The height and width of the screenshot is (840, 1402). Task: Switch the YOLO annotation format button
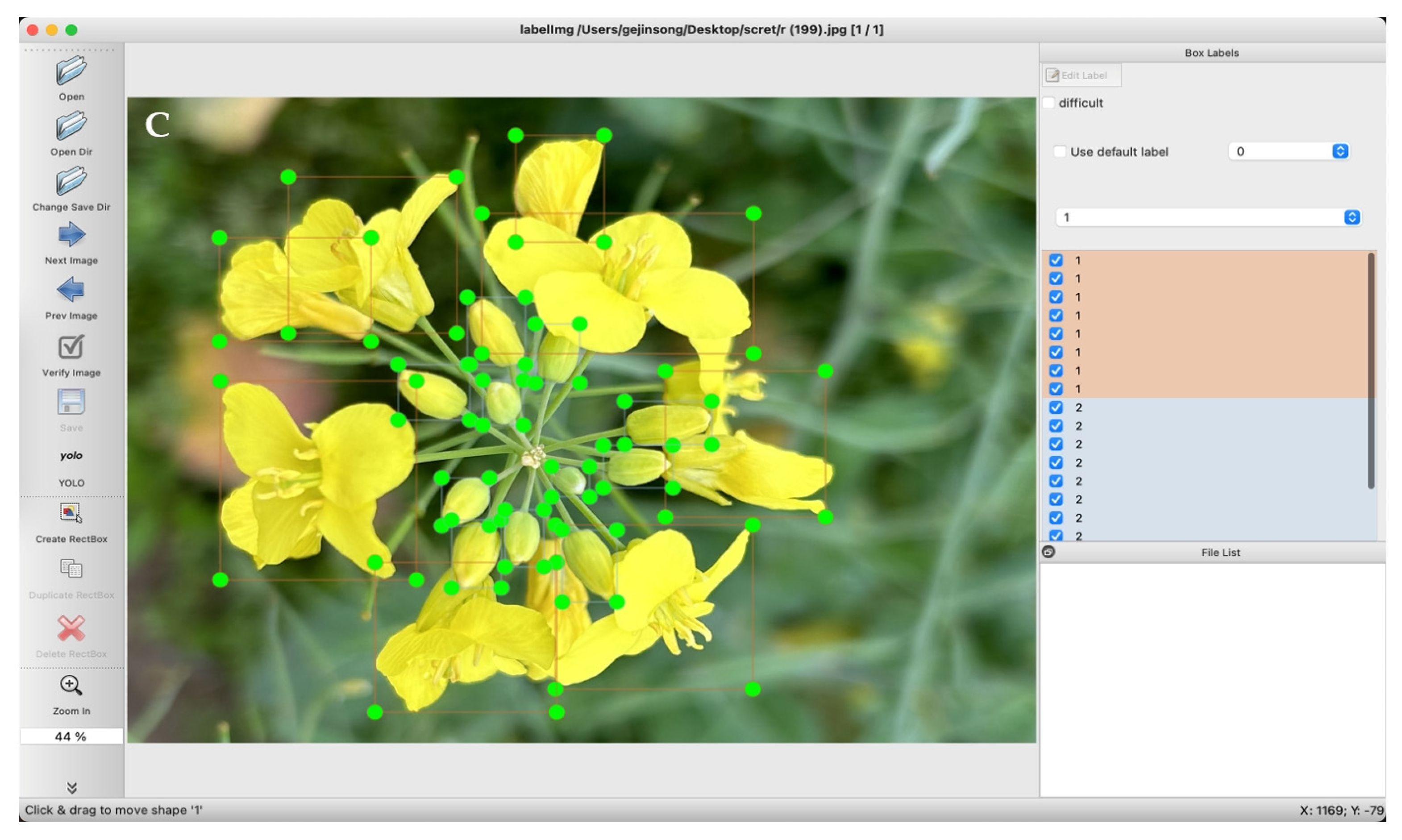[x=71, y=456]
